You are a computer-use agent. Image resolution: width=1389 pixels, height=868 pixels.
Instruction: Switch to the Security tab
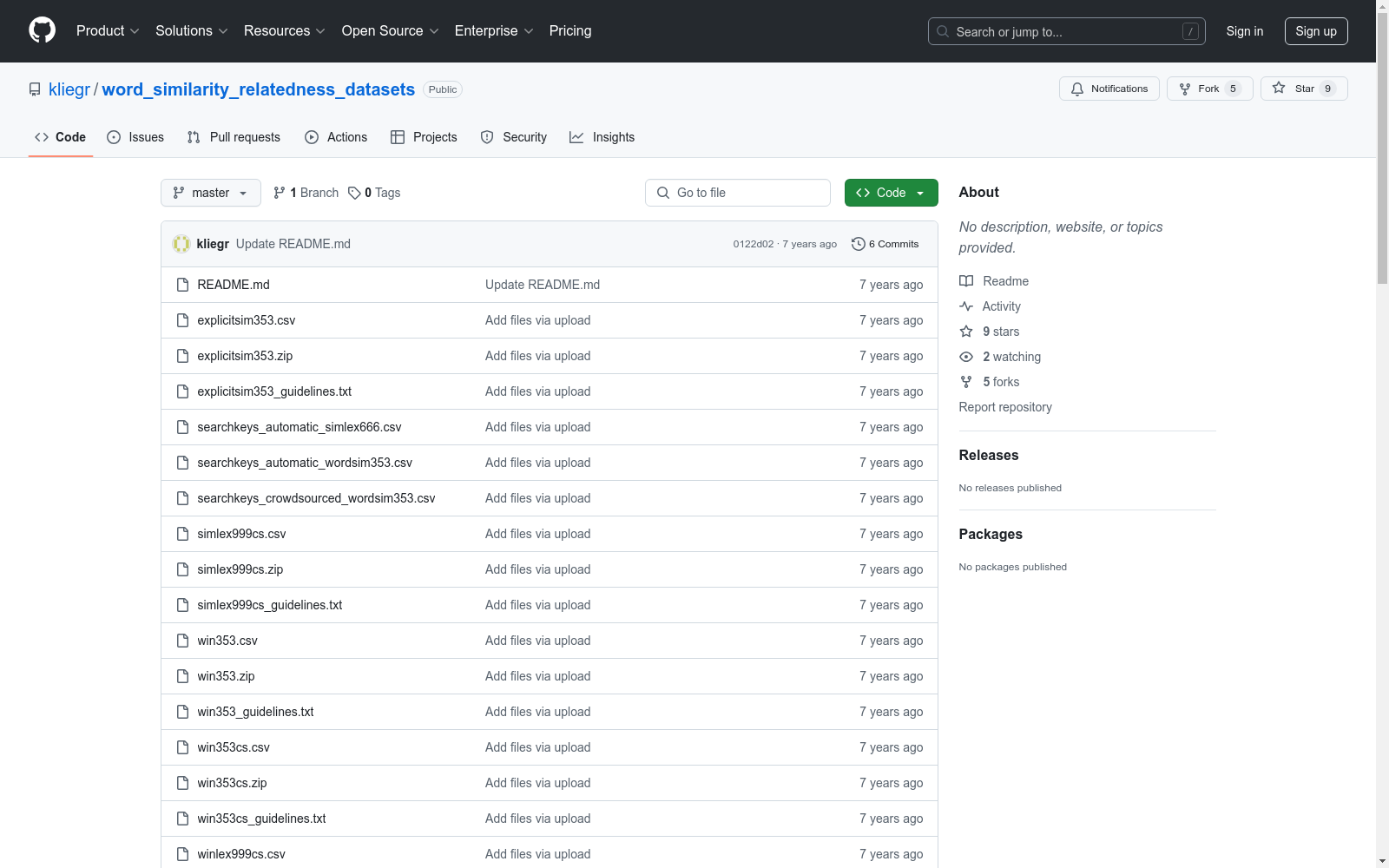[514, 137]
